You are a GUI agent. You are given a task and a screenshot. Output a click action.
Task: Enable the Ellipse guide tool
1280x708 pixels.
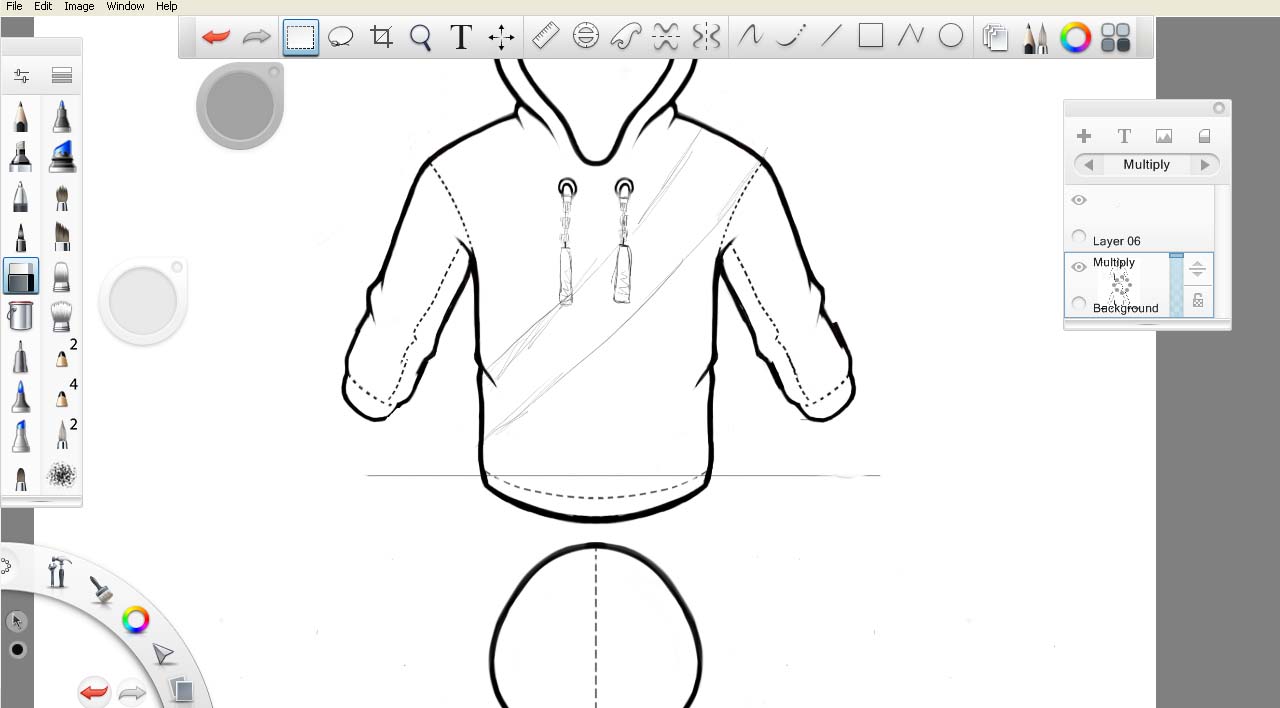(x=586, y=37)
